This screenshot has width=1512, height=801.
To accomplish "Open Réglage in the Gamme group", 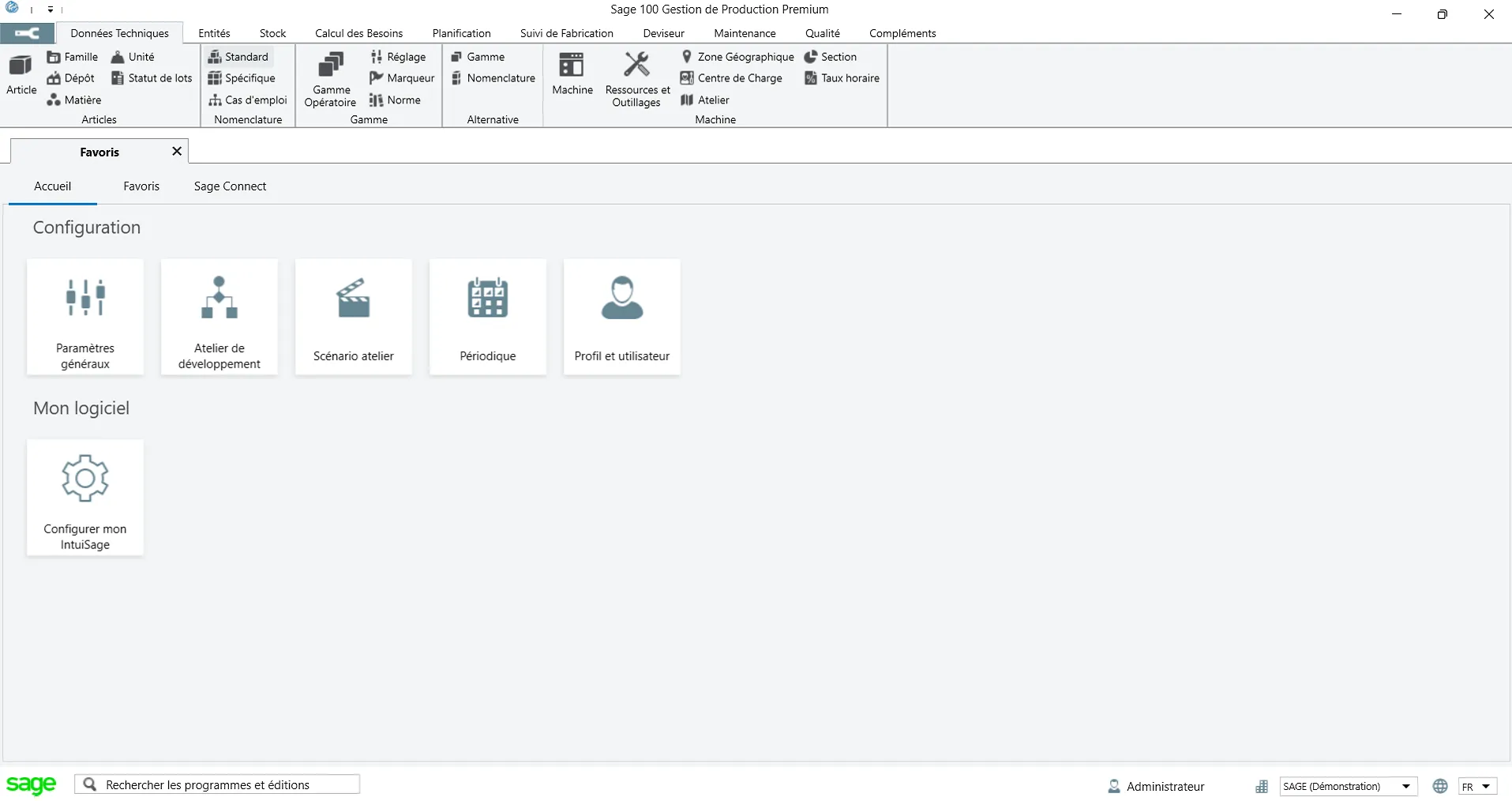I will 398,57.
